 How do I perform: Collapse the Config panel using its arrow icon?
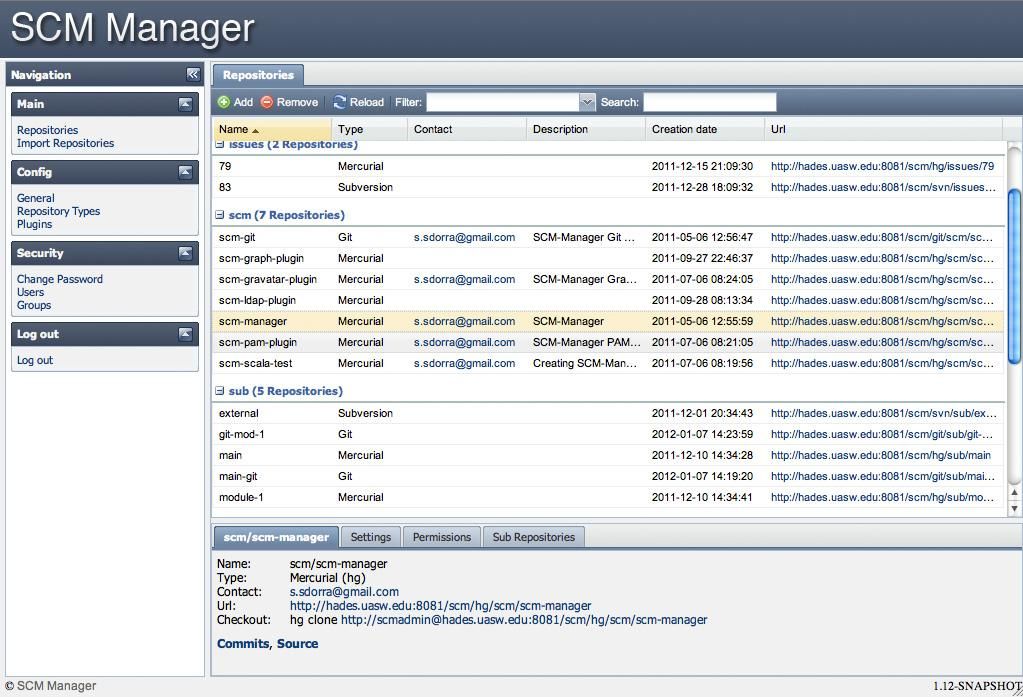[185, 171]
